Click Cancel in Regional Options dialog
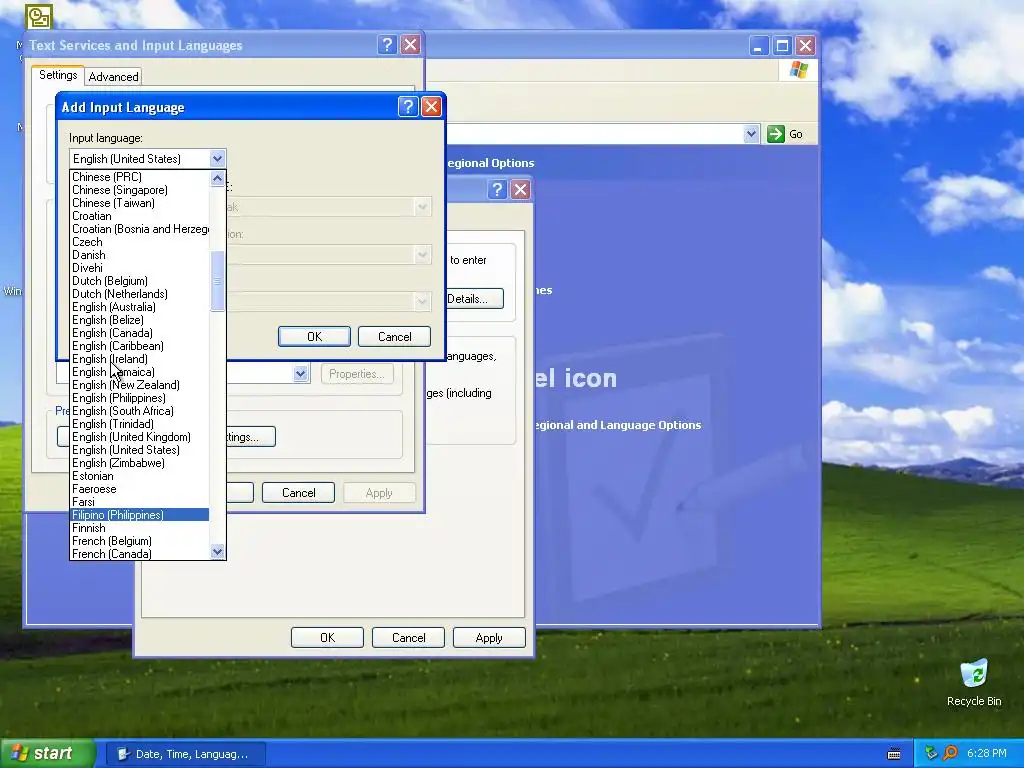 pos(408,637)
